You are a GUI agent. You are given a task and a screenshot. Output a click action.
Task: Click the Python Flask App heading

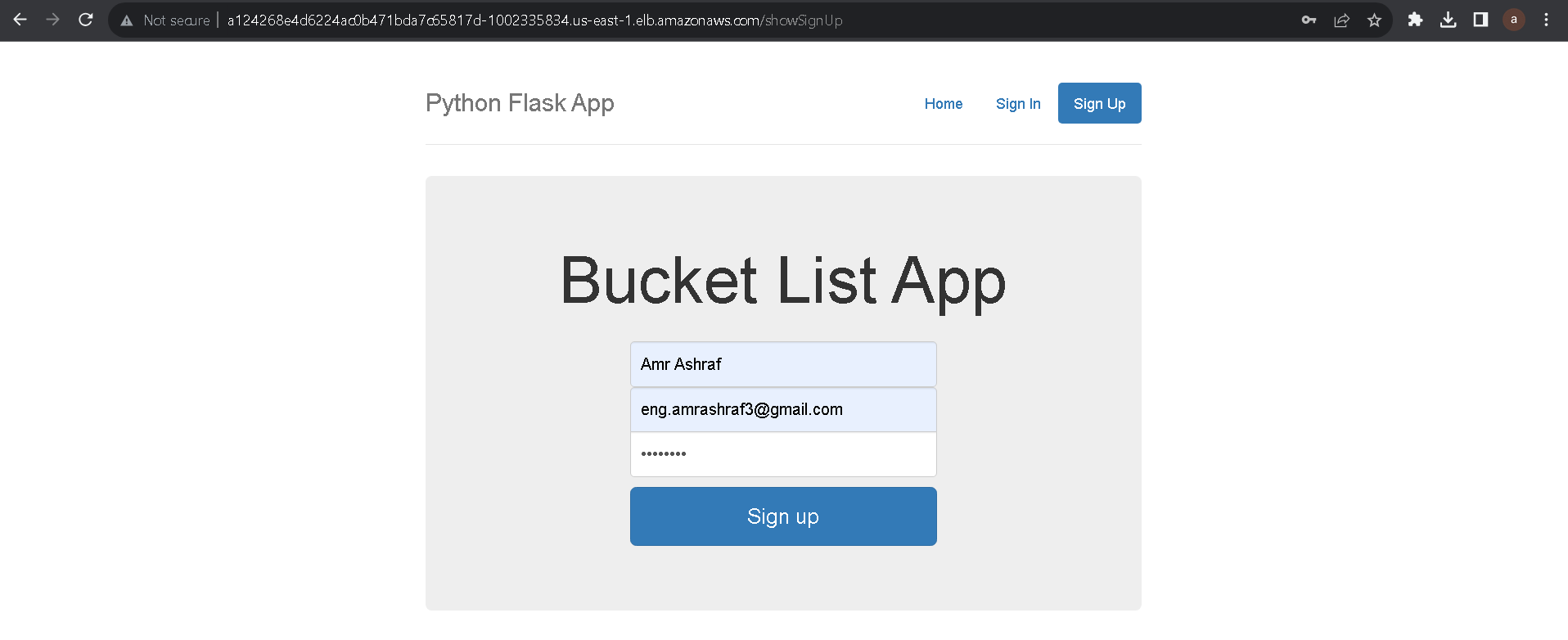click(x=519, y=103)
